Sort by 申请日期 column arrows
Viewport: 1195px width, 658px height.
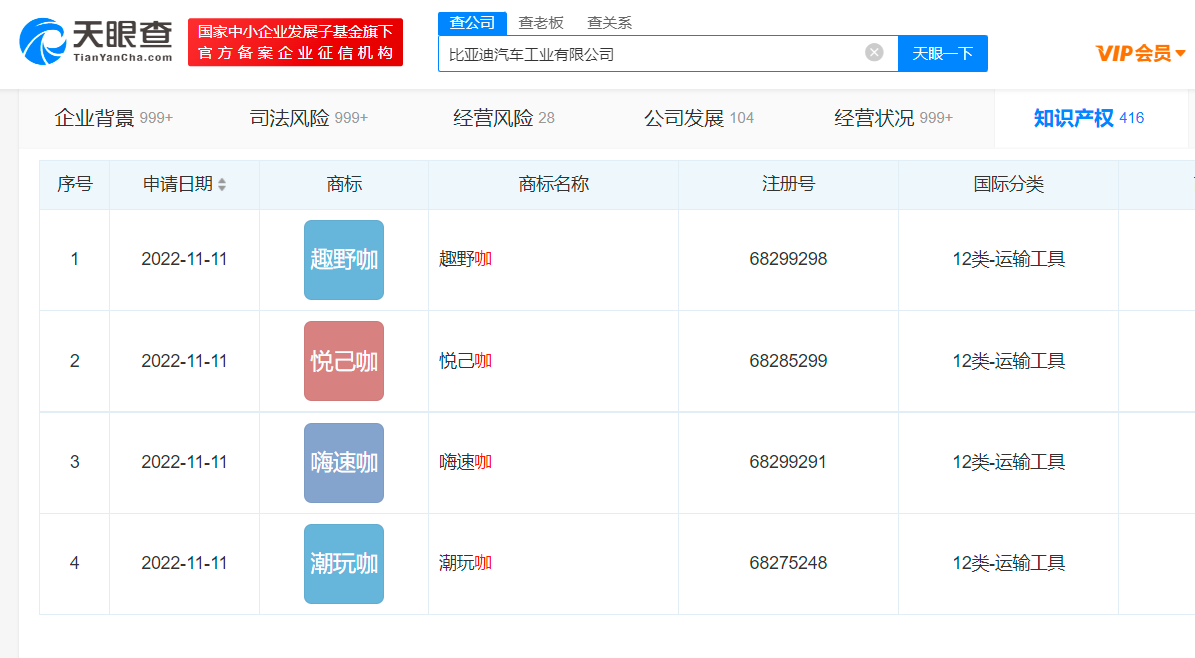coord(222,185)
